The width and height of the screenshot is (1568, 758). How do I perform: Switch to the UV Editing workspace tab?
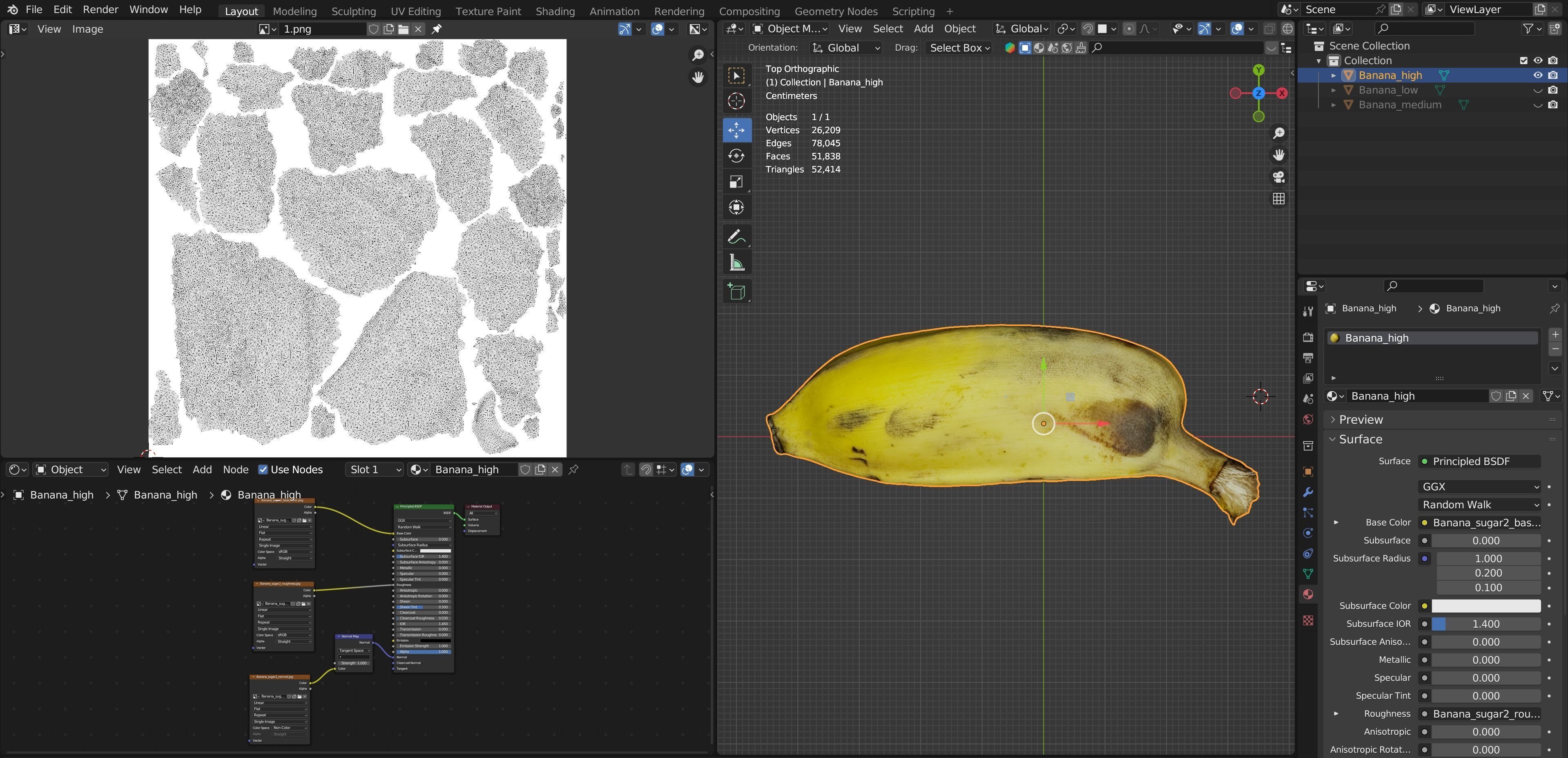tap(416, 11)
